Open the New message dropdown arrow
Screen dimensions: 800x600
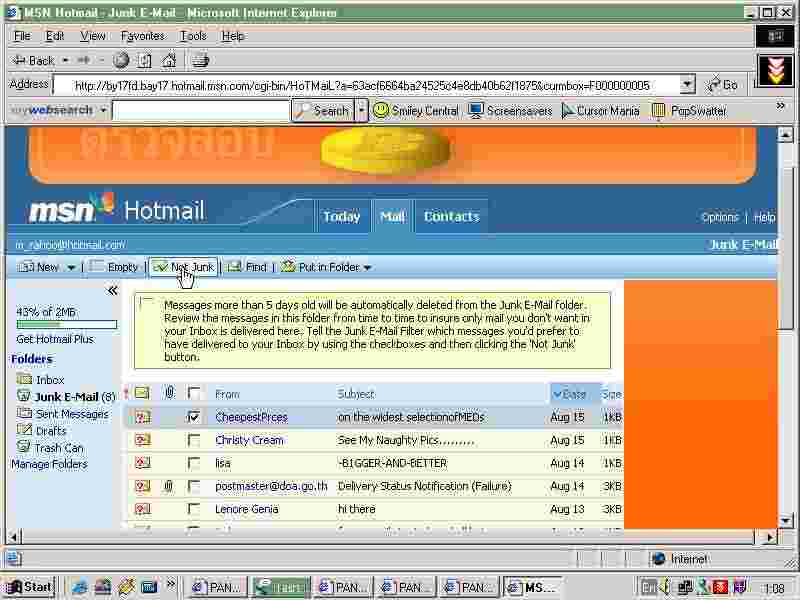pyautogui.click(x=71, y=267)
